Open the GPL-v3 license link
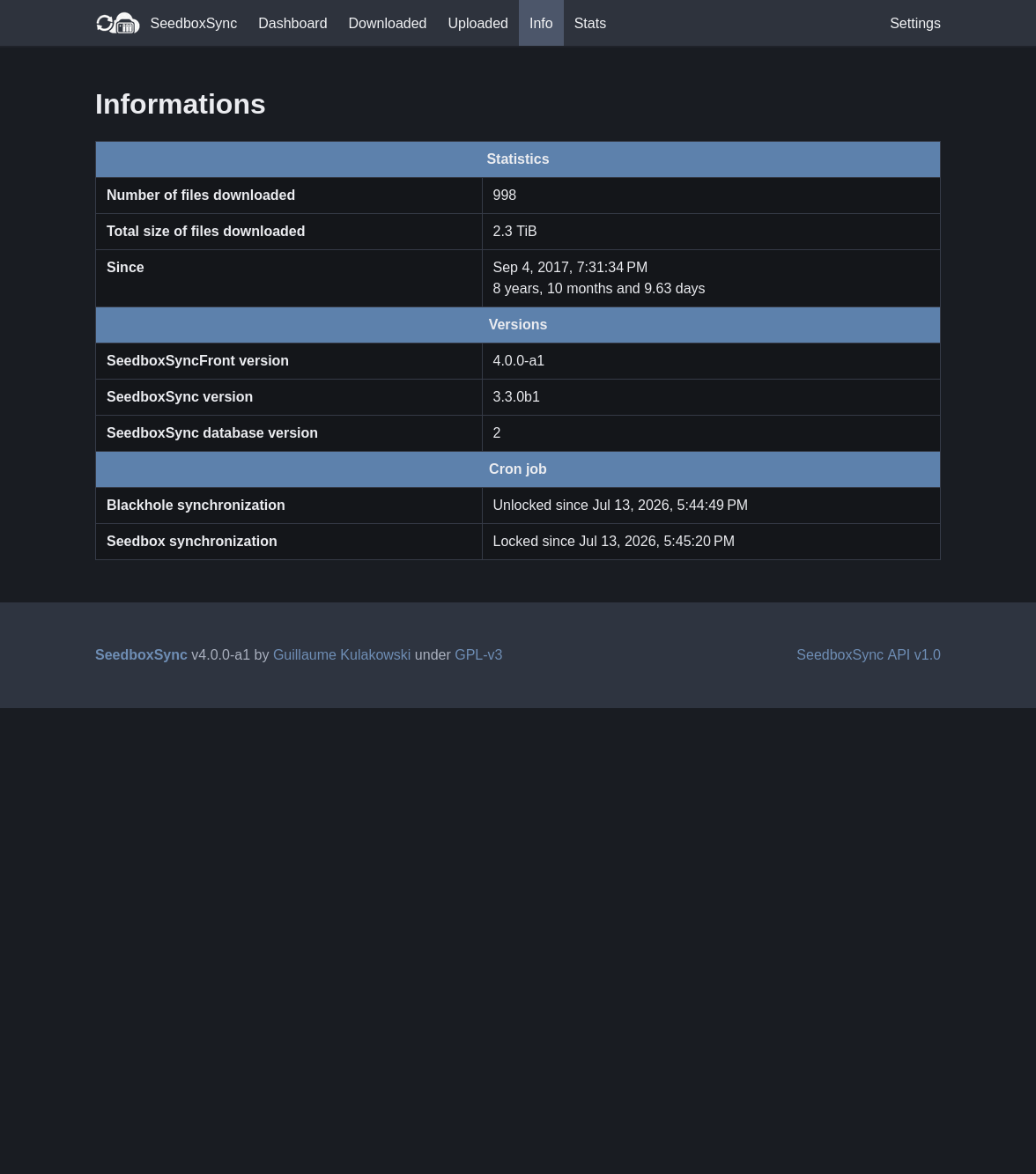Screen dimensions: 1036x1174 pos(478,655)
